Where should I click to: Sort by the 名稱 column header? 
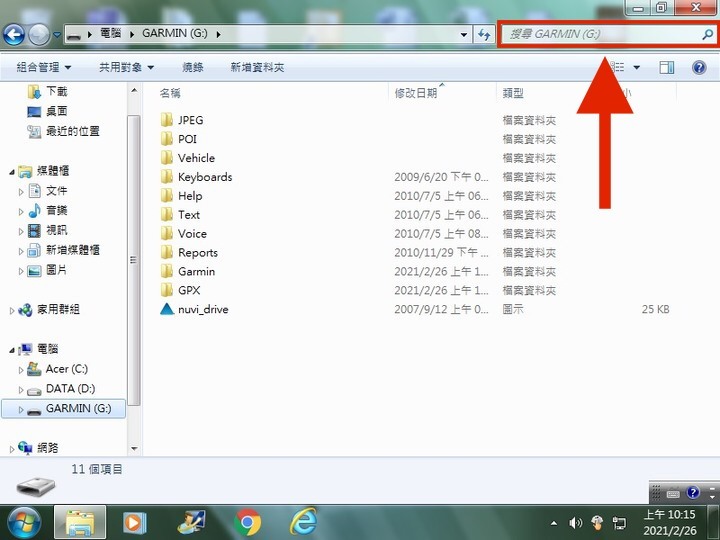tap(170, 93)
